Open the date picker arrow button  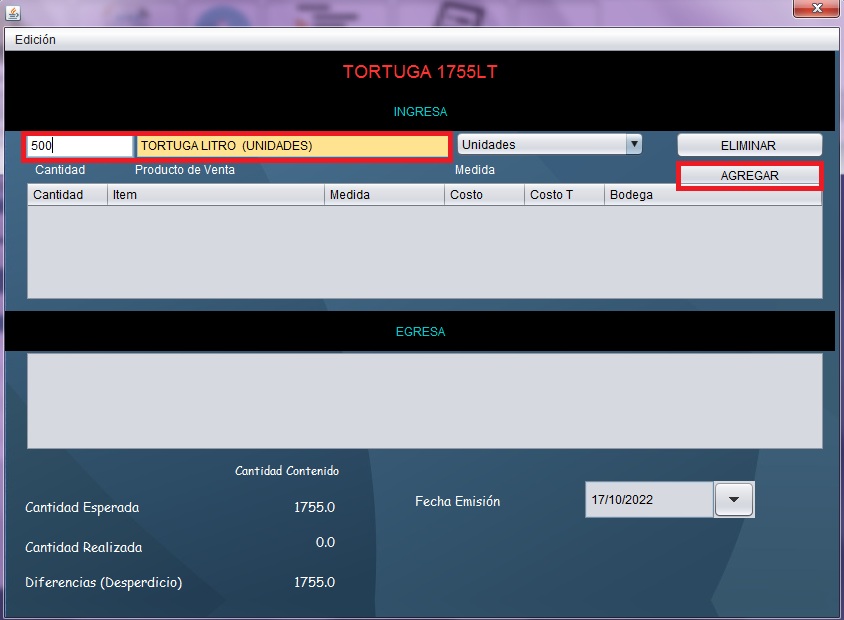[x=734, y=500]
